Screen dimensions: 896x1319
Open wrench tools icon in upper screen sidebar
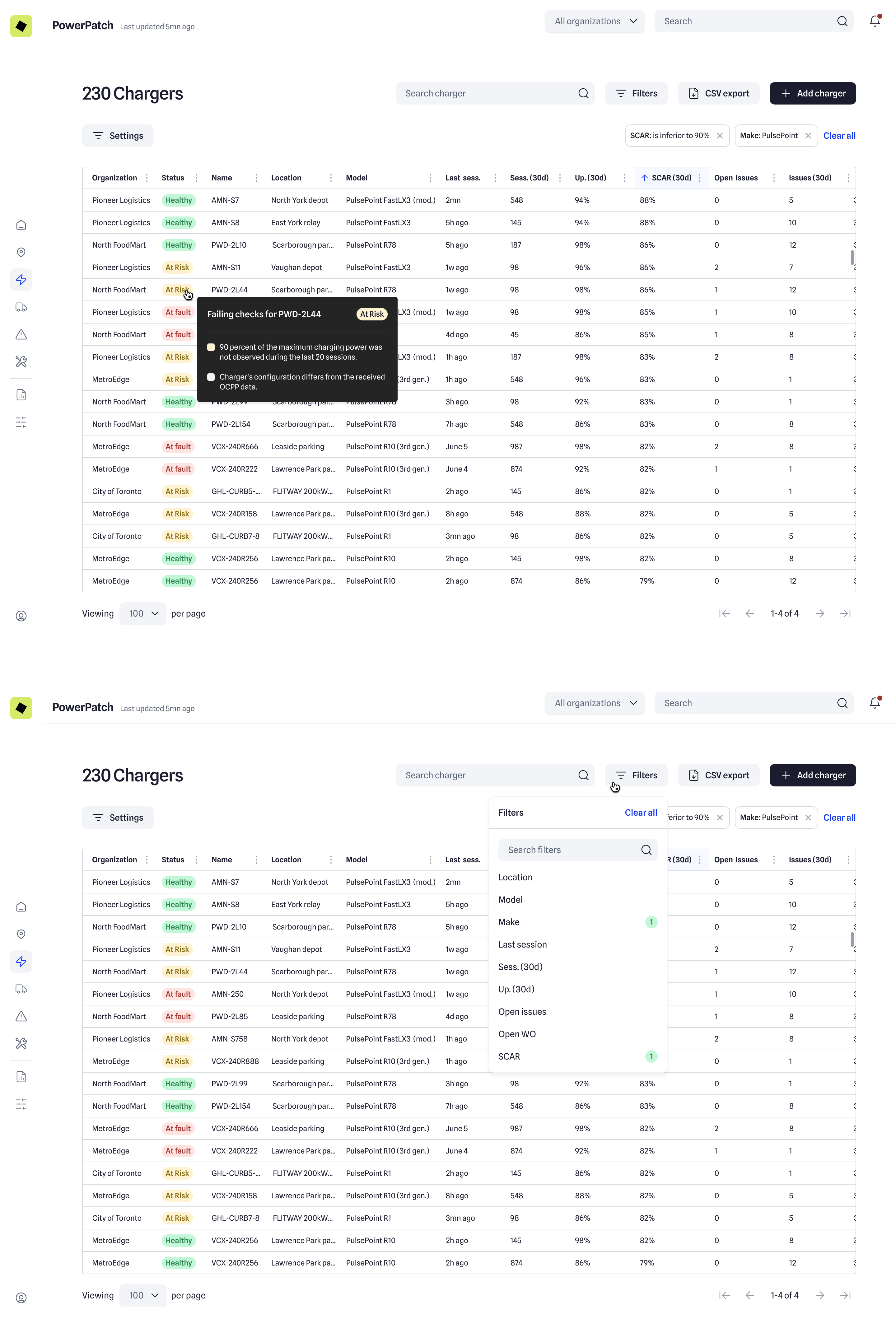(x=21, y=361)
